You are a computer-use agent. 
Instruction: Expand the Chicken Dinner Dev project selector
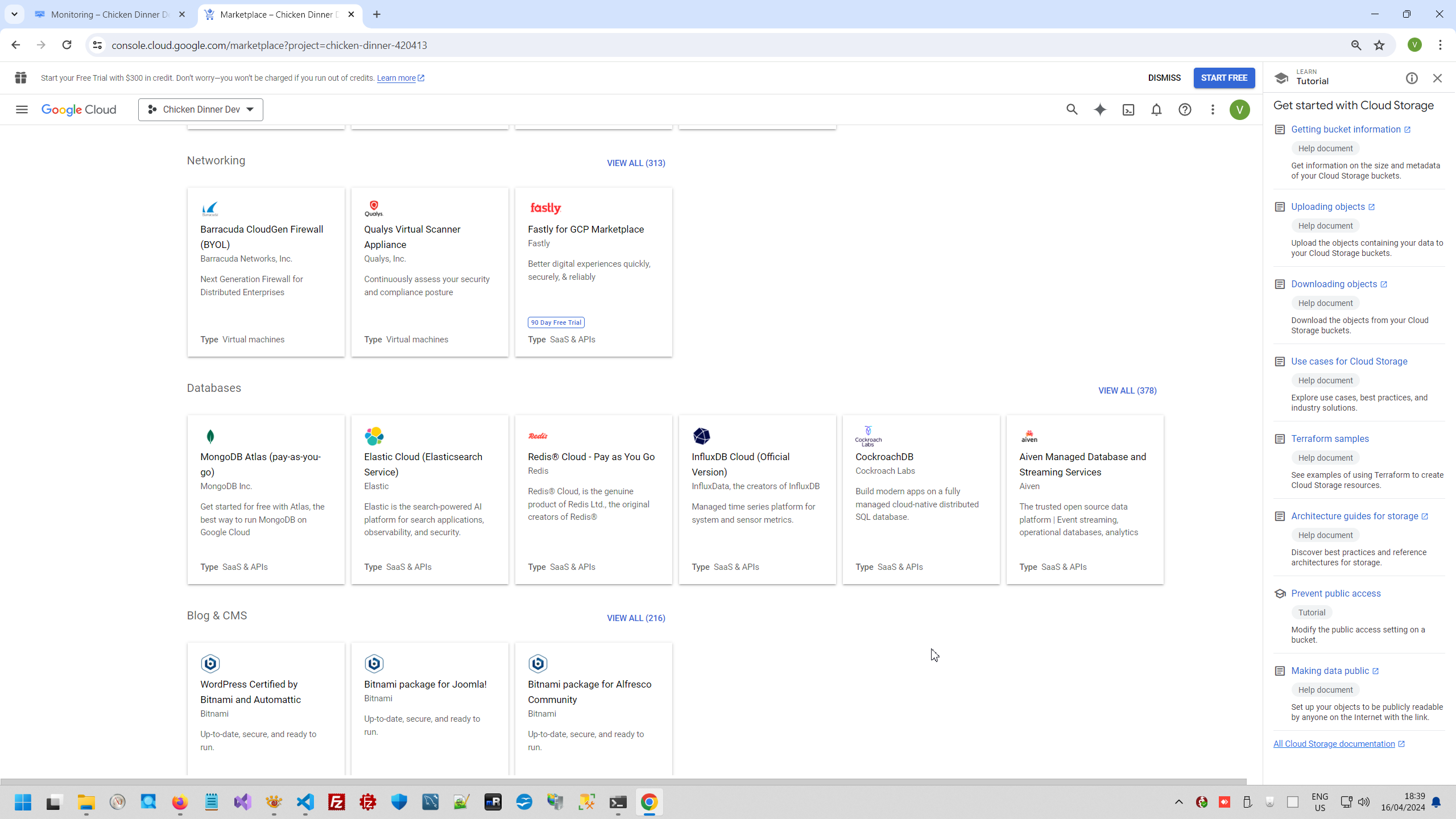pyautogui.click(x=201, y=110)
